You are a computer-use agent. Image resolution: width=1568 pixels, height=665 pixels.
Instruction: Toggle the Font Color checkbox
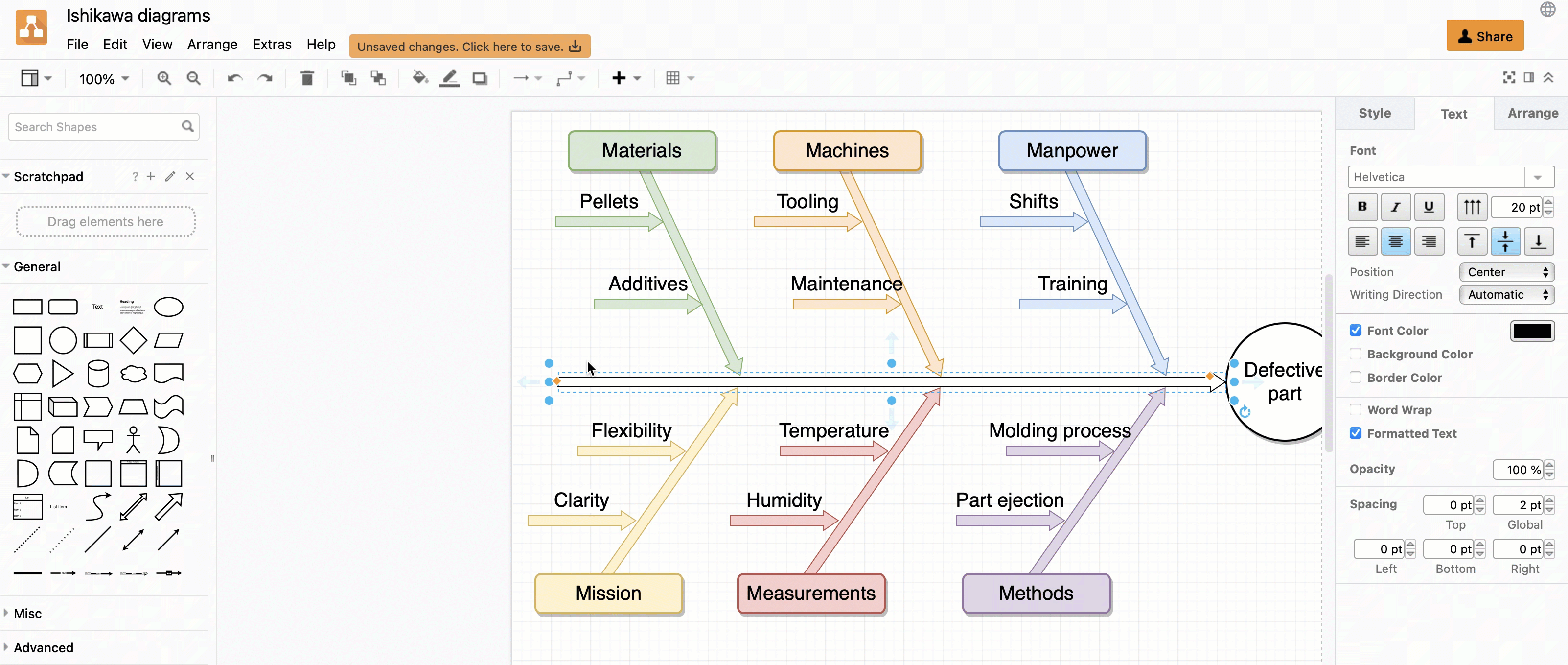point(1356,330)
